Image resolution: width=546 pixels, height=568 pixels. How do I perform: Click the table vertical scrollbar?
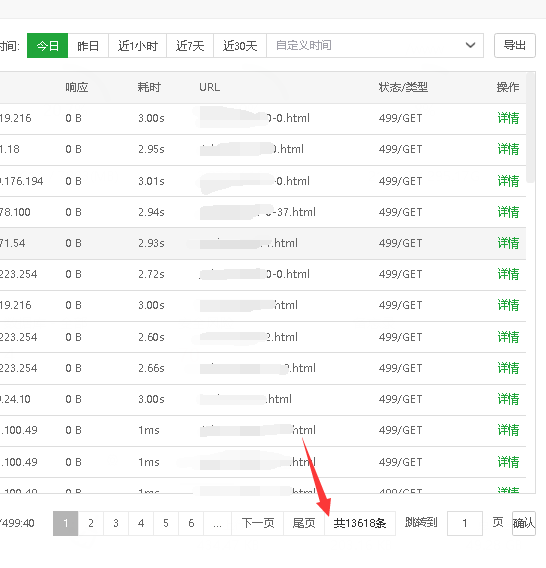point(531,128)
